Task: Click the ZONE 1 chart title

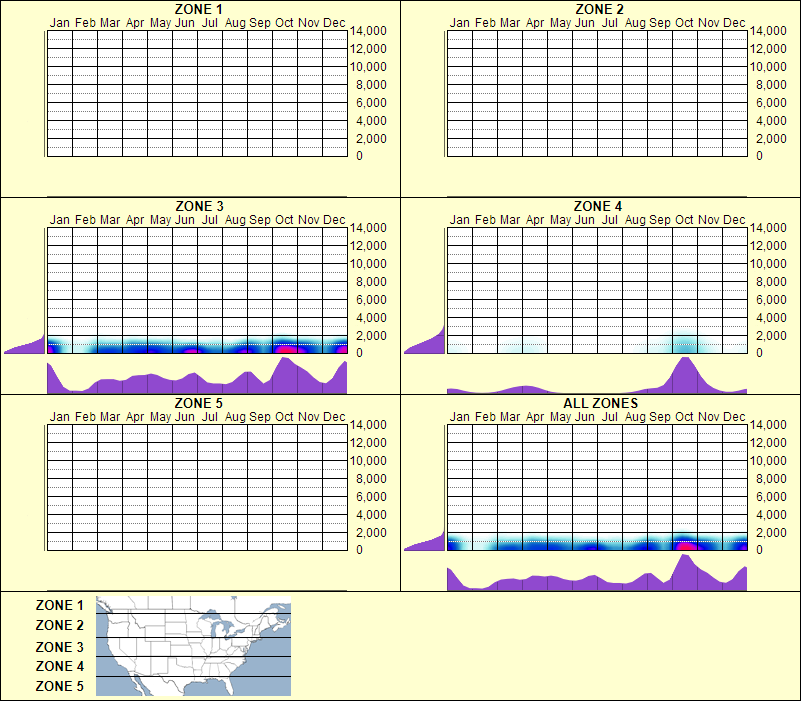Action: click(198, 9)
